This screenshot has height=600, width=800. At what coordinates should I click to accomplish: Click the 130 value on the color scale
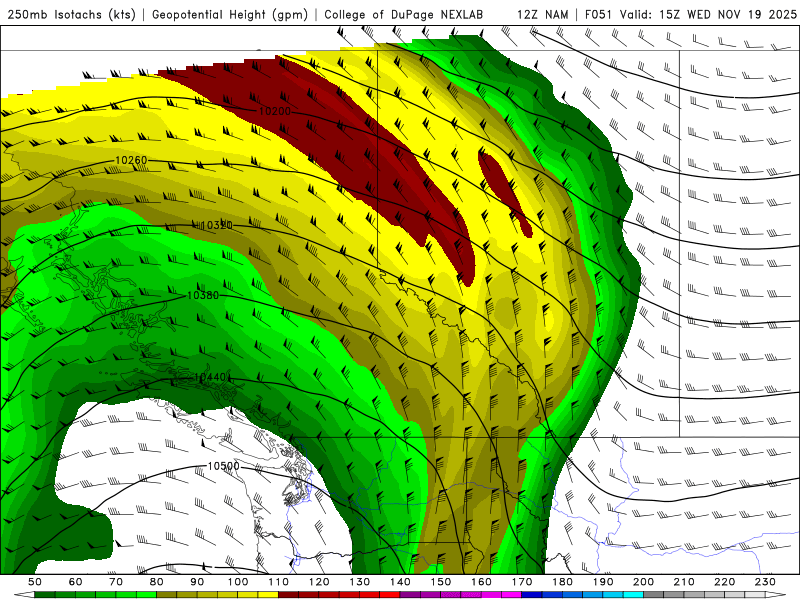point(360,582)
